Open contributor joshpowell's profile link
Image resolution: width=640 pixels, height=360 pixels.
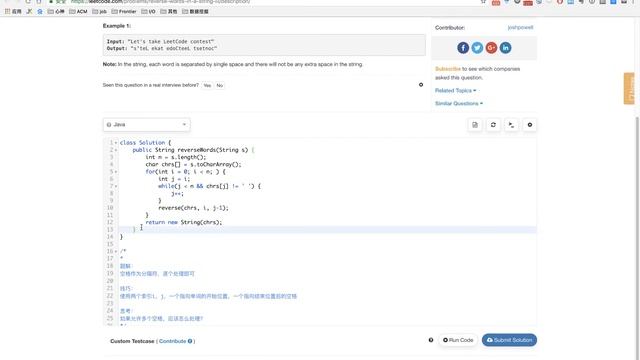point(520,27)
